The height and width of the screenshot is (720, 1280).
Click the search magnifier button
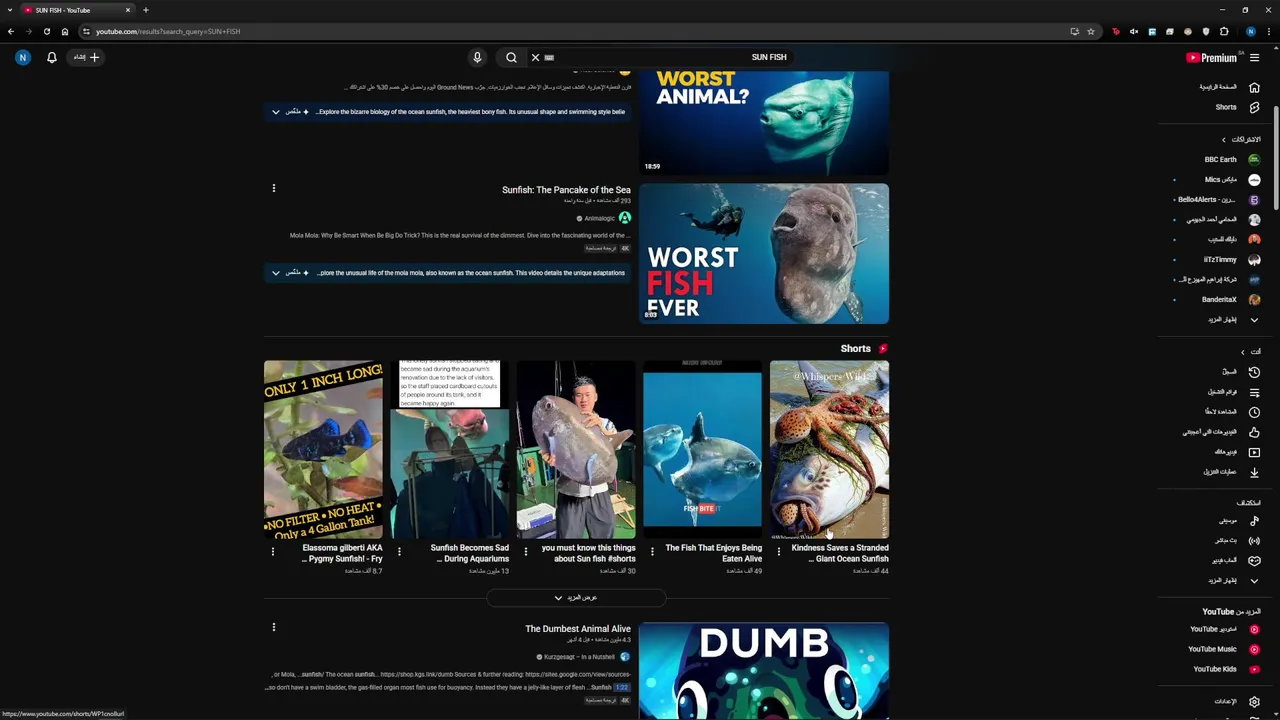click(x=511, y=57)
